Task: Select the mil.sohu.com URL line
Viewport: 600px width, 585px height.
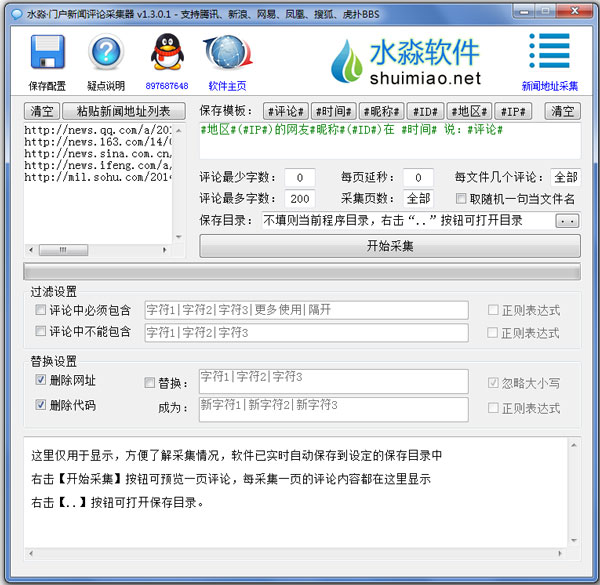Action: [98, 178]
